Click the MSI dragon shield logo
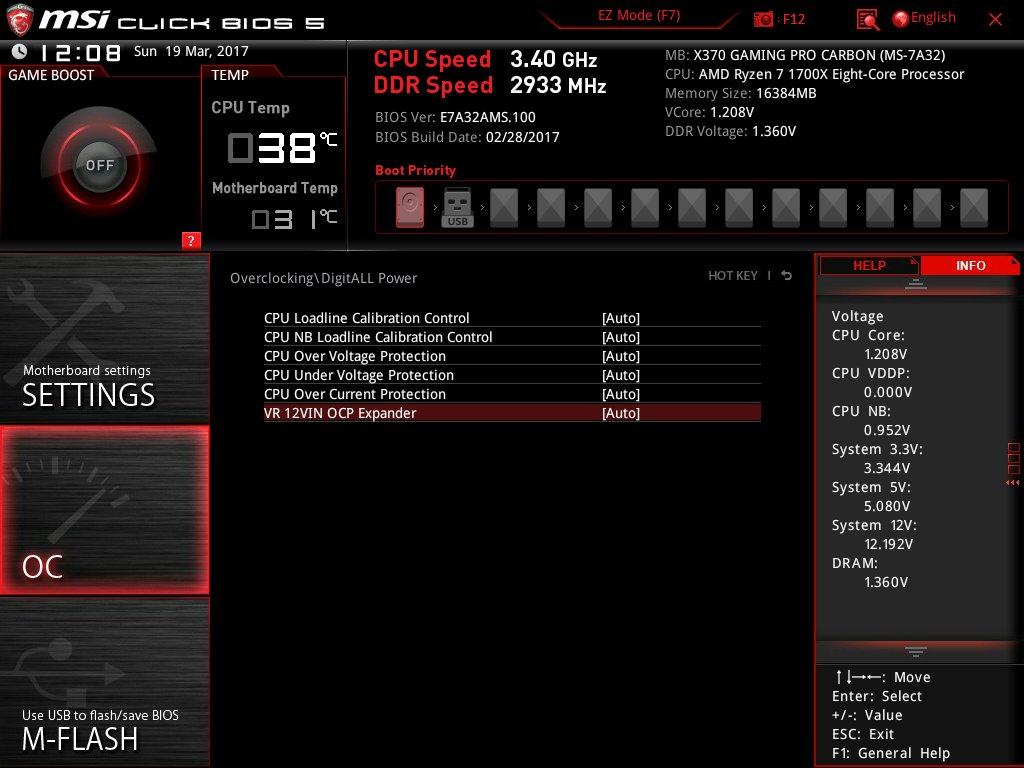1024x768 pixels. click(18, 20)
